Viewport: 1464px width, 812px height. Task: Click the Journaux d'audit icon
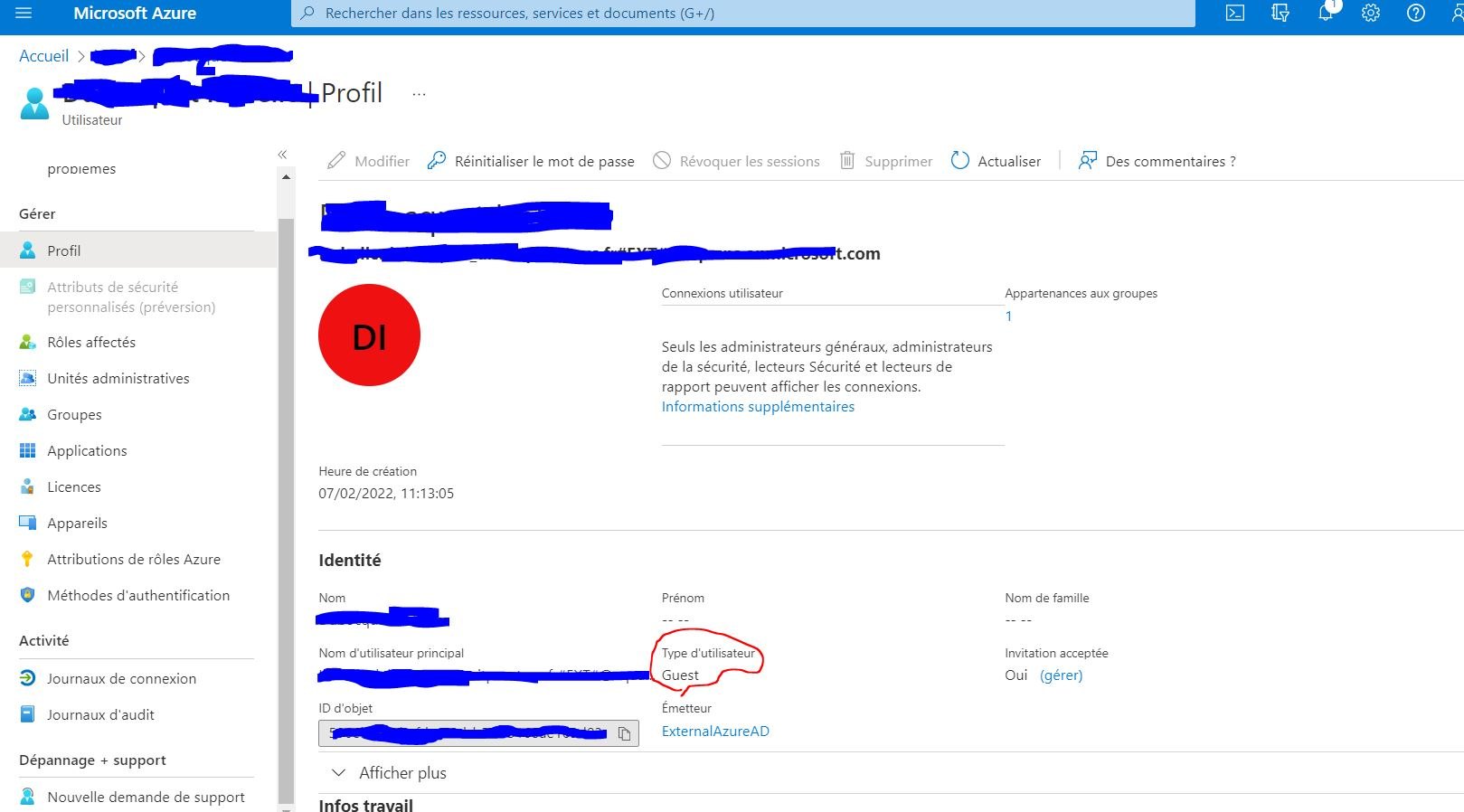click(28, 714)
